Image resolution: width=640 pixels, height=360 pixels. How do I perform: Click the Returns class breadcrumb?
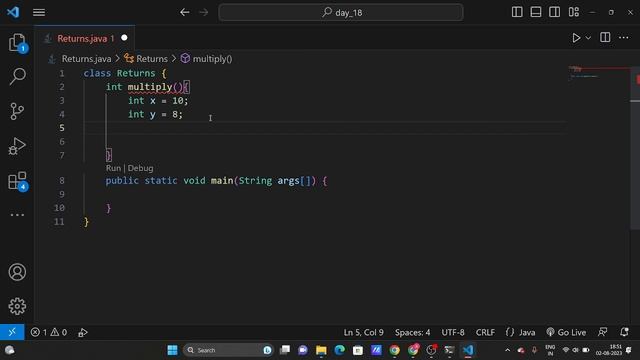point(151,59)
